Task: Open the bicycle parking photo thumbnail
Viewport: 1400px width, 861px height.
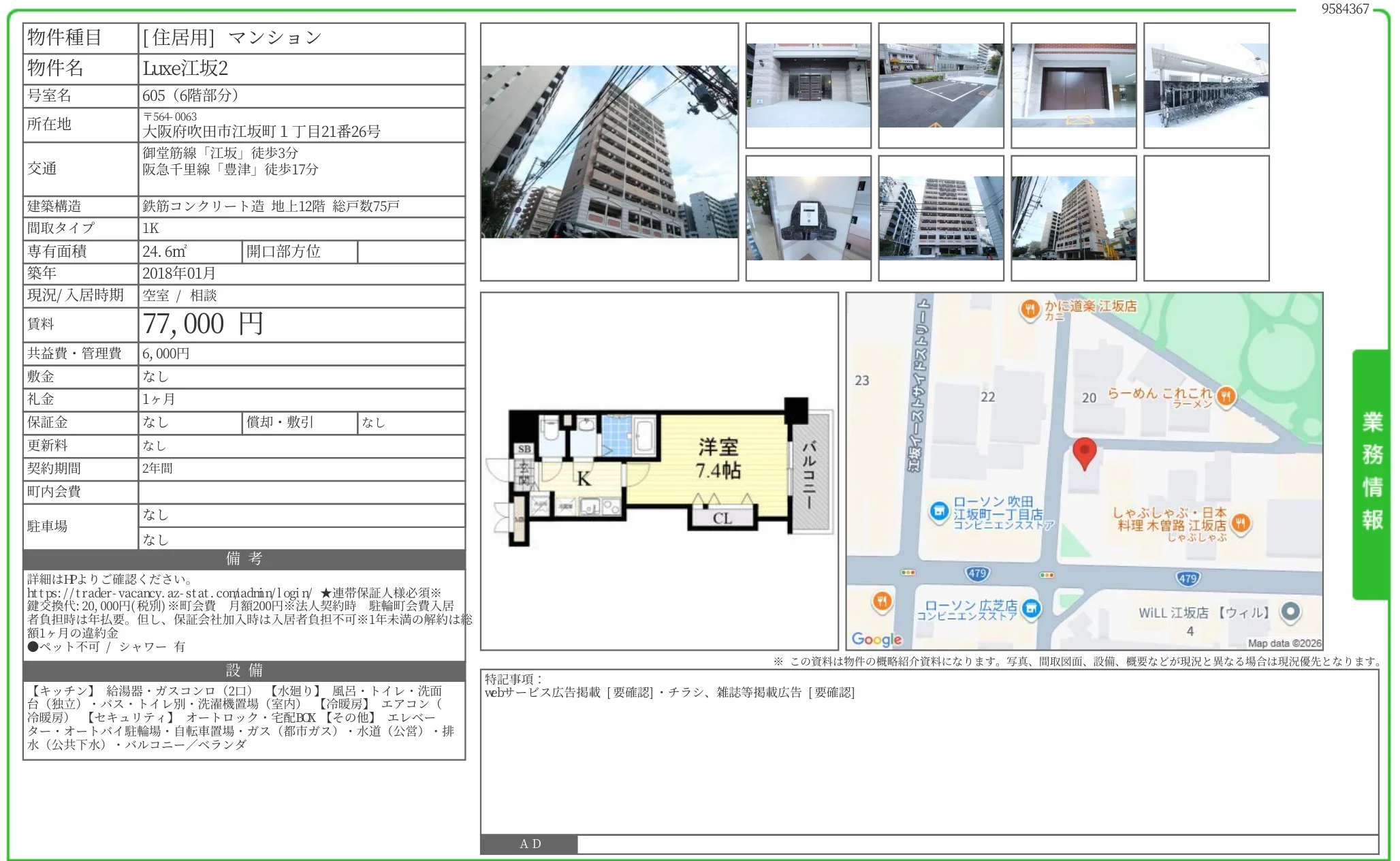Action: tap(1207, 85)
